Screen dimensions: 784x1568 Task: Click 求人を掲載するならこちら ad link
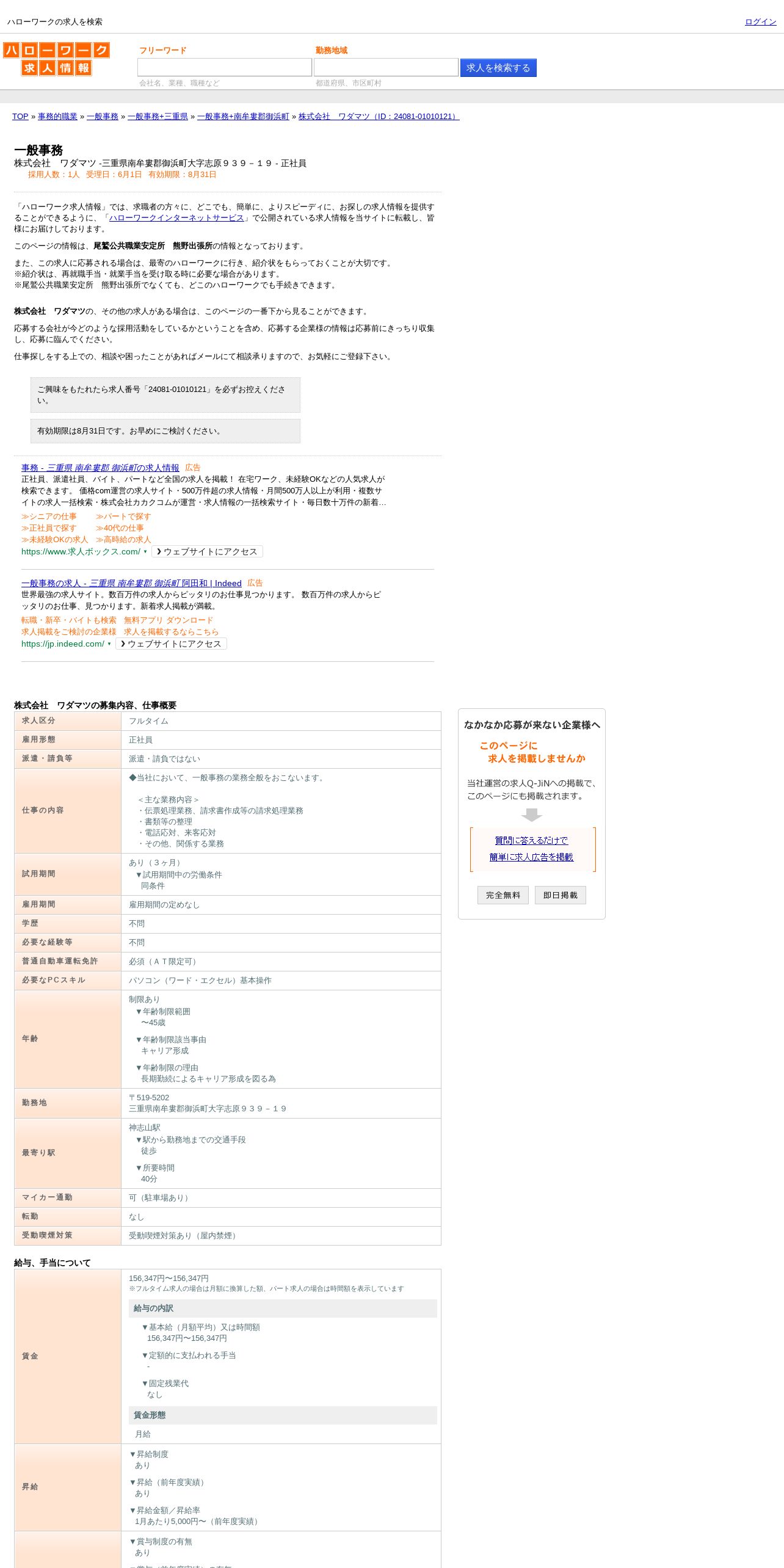tap(171, 632)
